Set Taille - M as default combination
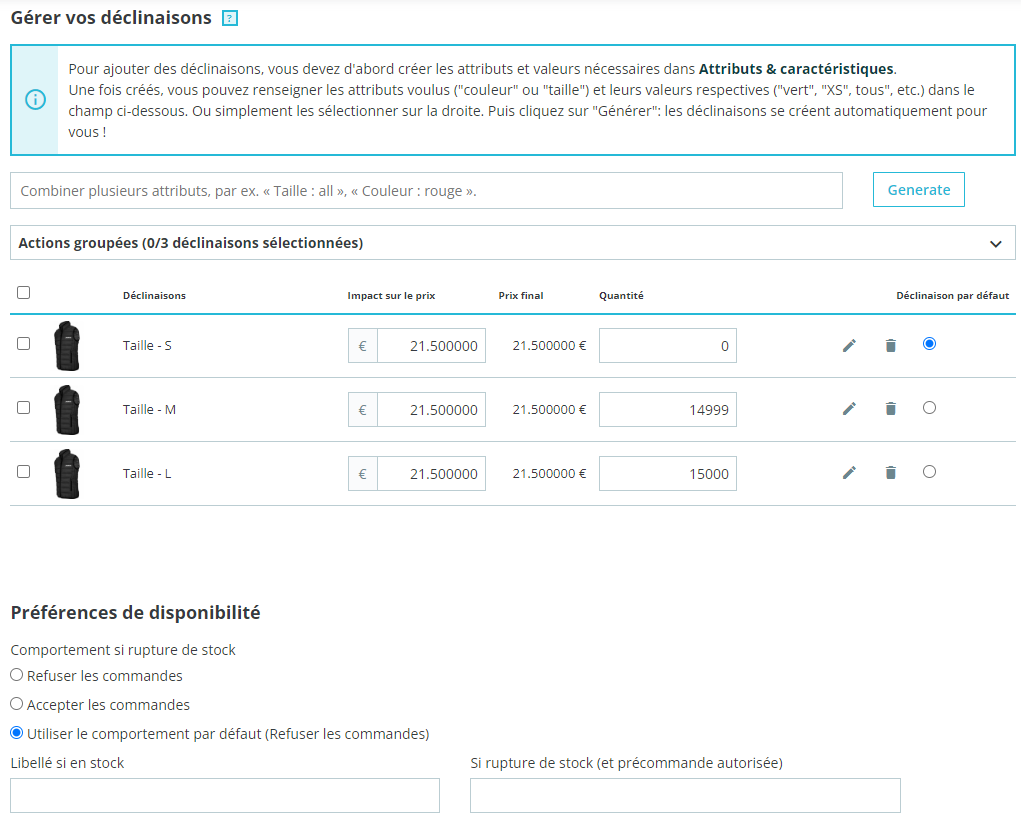The image size is (1021, 819). [x=930, y=408]
